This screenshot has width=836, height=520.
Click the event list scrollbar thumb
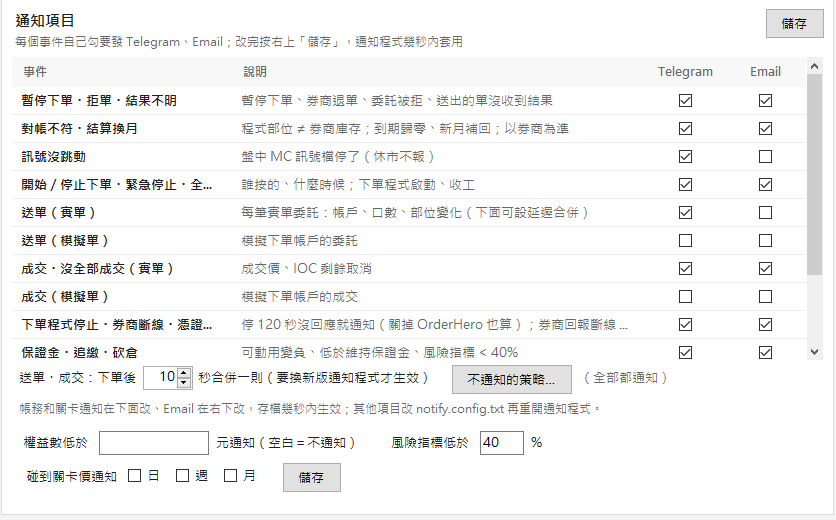click(814, 174)
